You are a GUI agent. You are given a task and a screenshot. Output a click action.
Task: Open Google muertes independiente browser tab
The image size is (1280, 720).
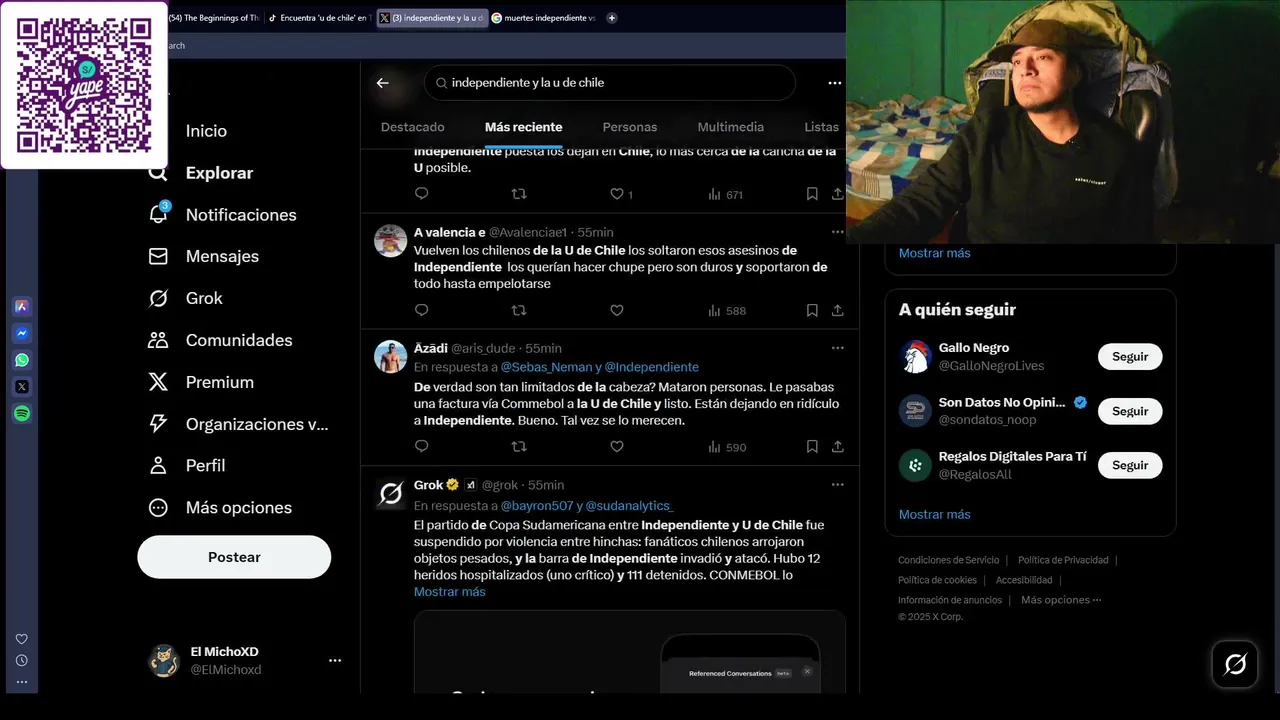(x=545, y=18)
